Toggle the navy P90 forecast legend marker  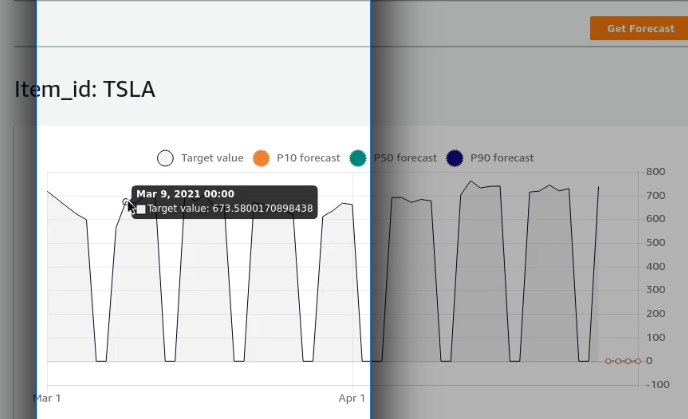pyautogui.click(x=456, y=158)
